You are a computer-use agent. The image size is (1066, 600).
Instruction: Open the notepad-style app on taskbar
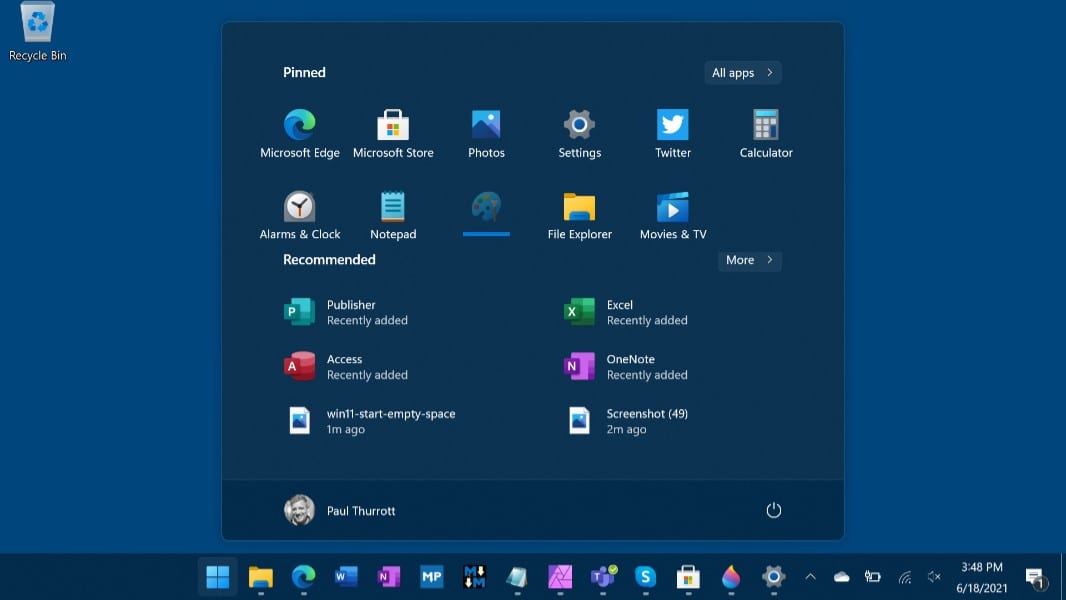517,577
